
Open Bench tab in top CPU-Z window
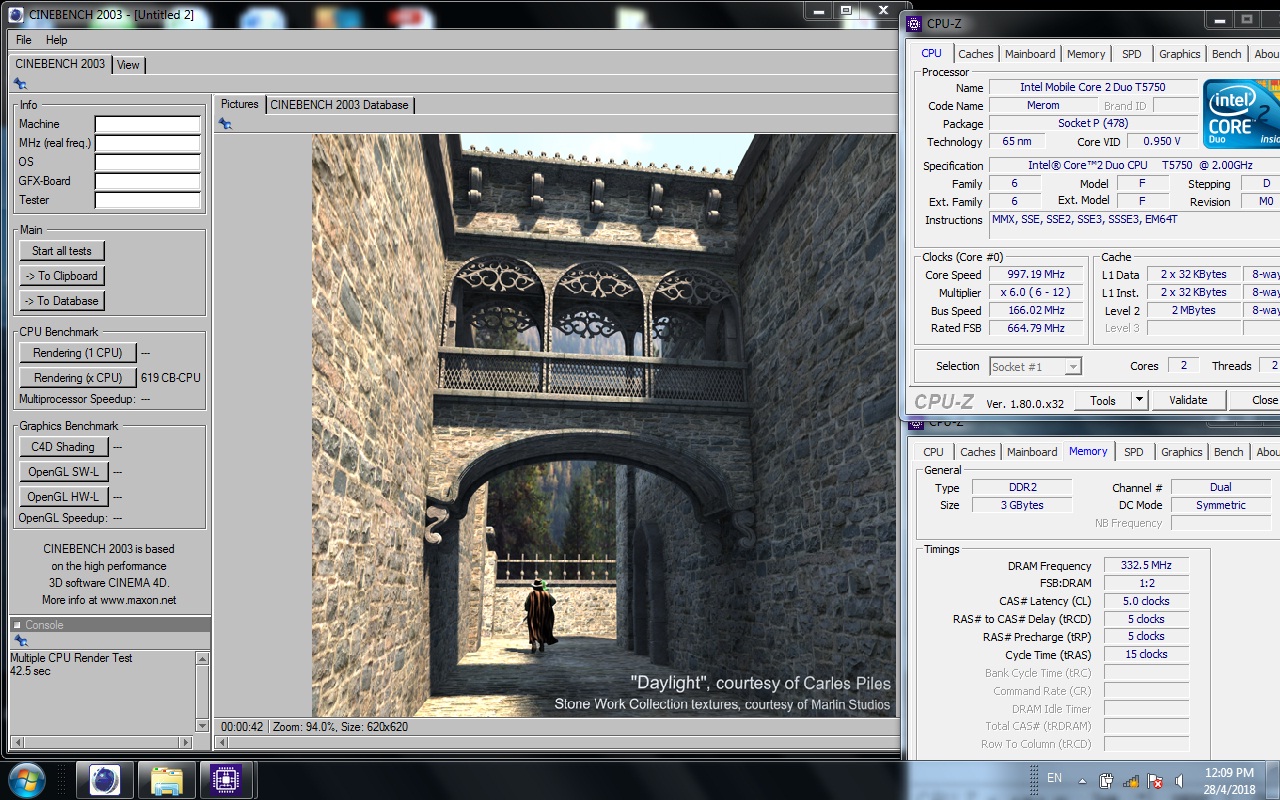1226,54
